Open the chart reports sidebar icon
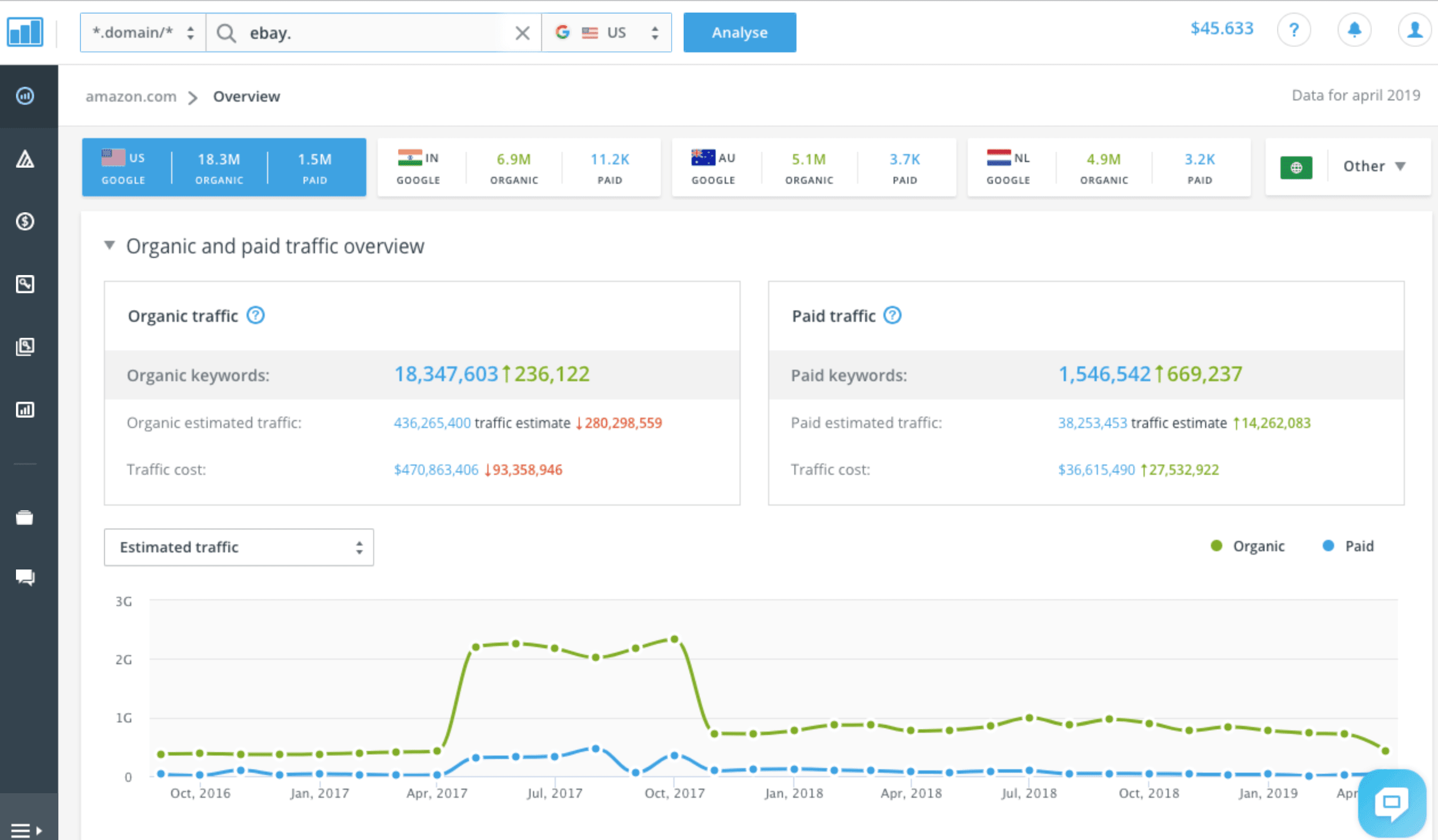Viewport: 1438px width, 840px height. pos(25,409)
